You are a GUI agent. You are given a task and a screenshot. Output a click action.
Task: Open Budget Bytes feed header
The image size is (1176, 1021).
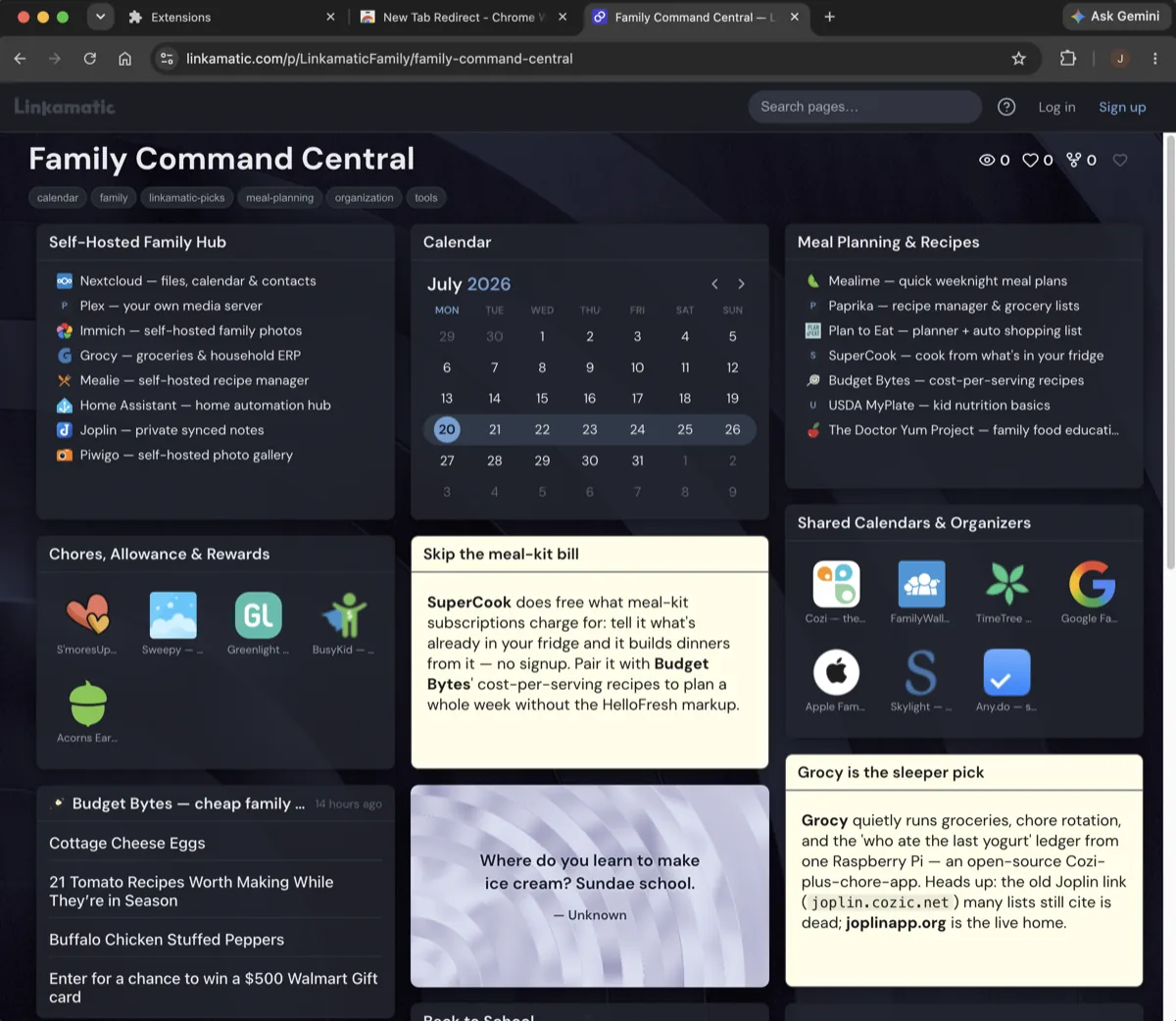(x=188, y=803)
